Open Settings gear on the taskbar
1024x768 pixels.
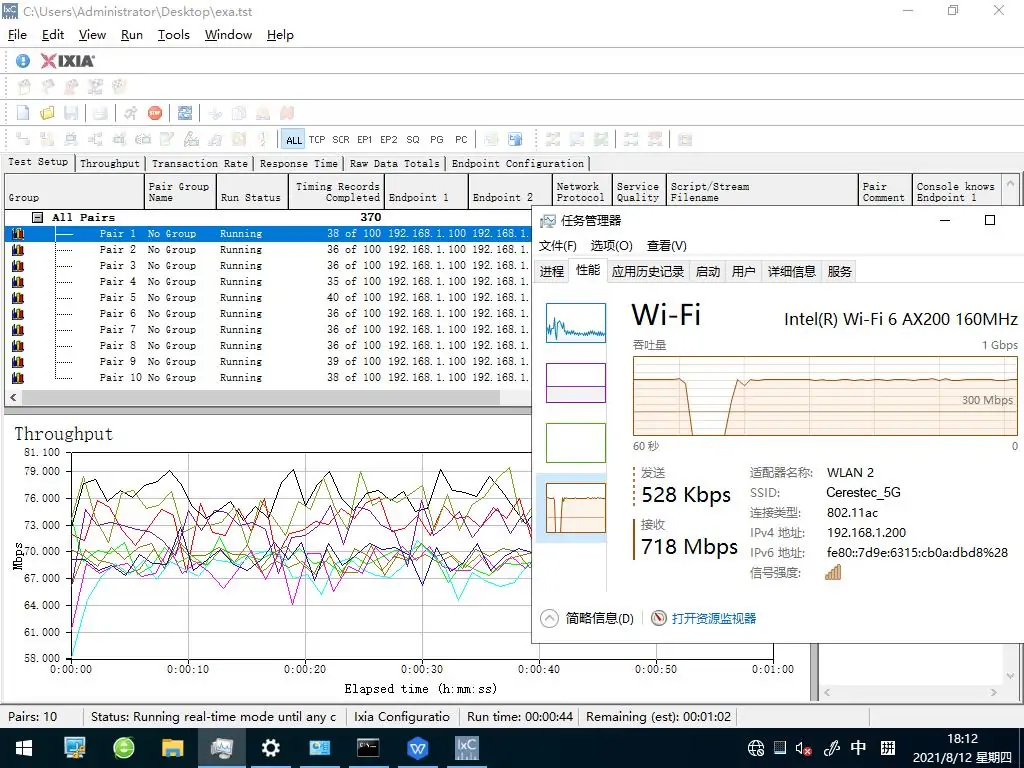click(270, 748)
